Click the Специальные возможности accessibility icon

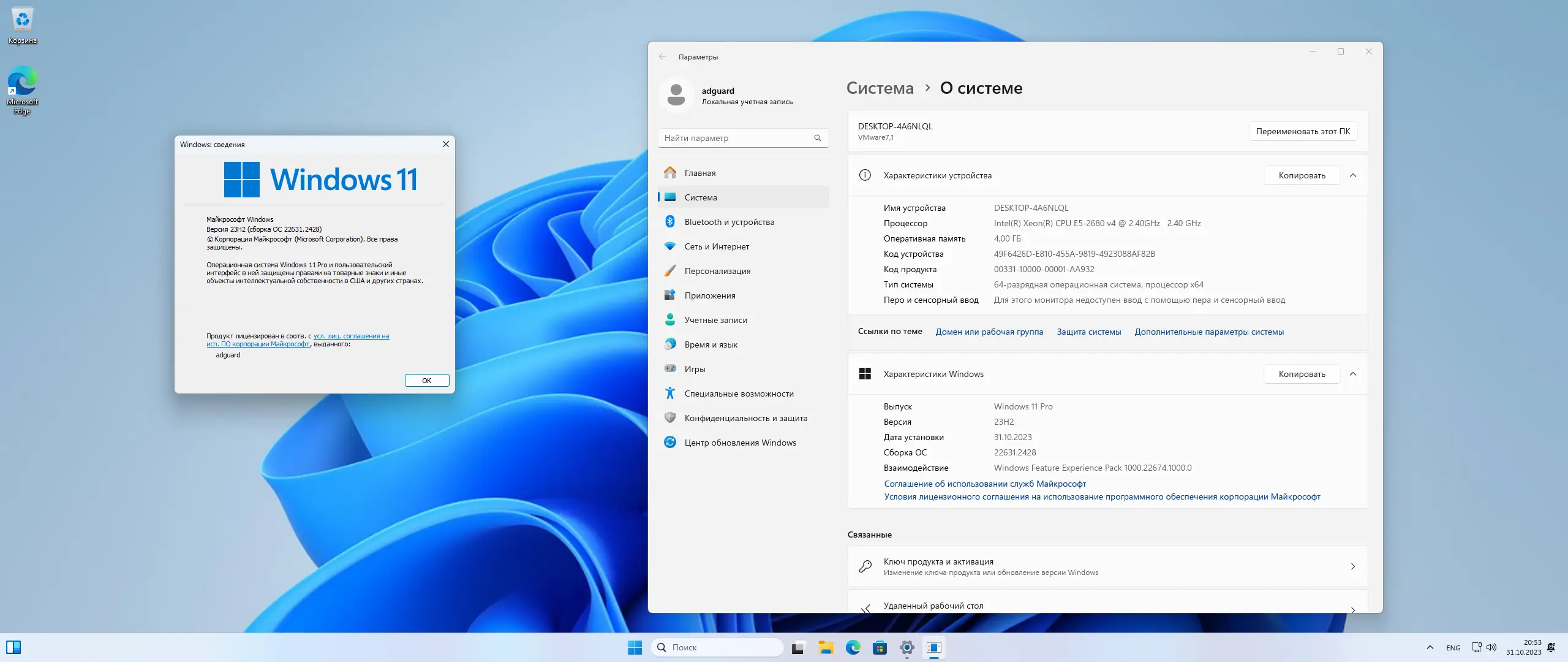(670, 394)
